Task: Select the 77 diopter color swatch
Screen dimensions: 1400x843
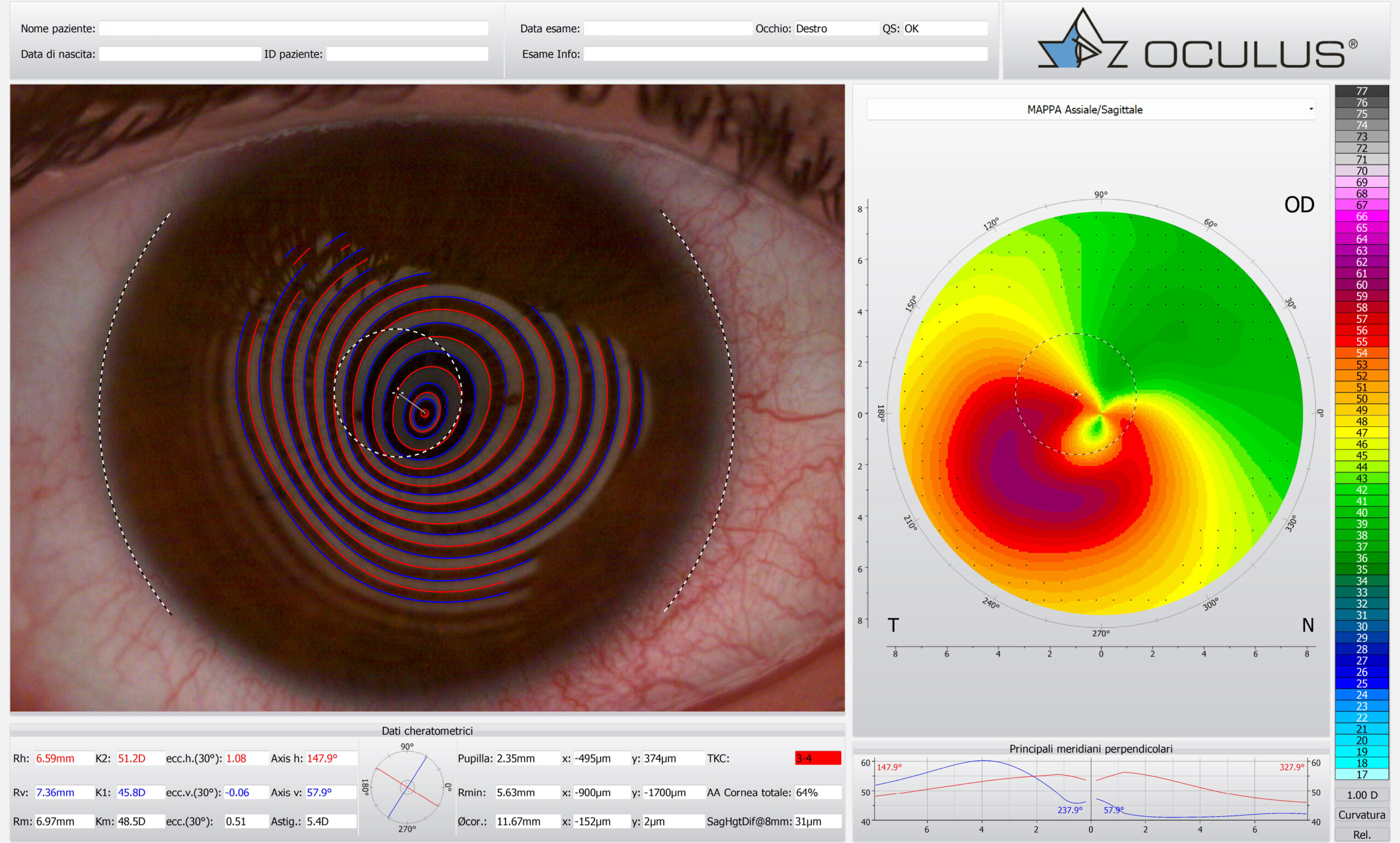Action: click(1361, 91)
